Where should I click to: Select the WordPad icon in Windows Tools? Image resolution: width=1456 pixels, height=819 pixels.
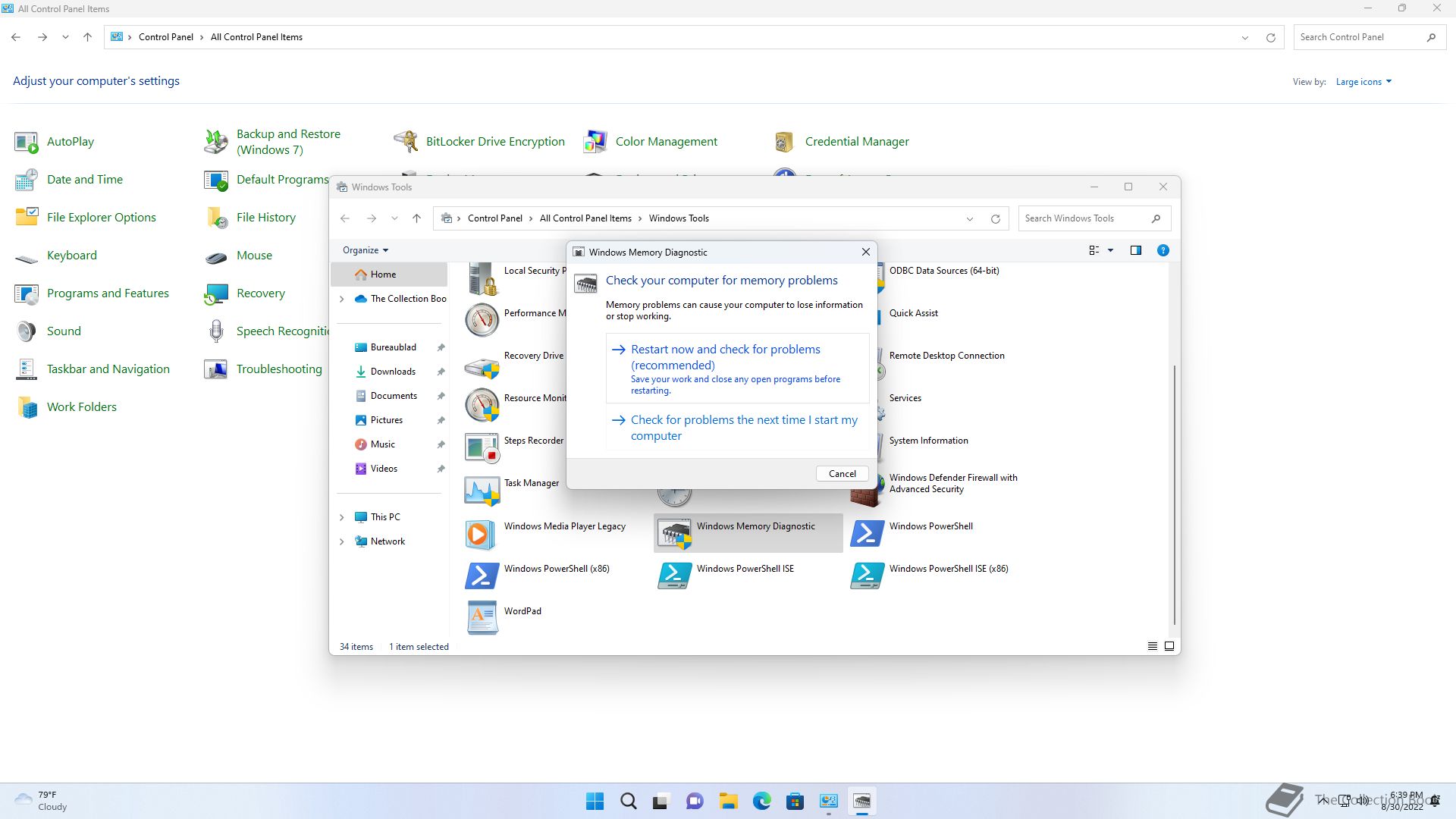[482, 618]
